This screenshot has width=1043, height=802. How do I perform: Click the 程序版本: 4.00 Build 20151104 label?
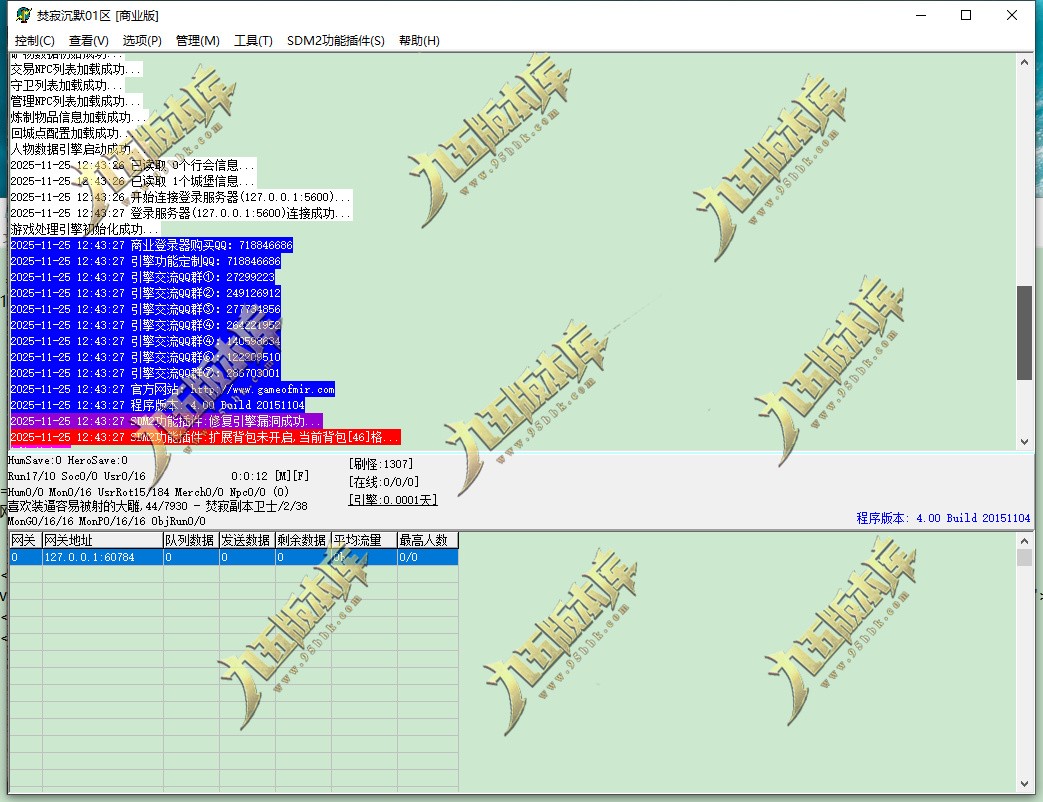[x=943, y=518]
